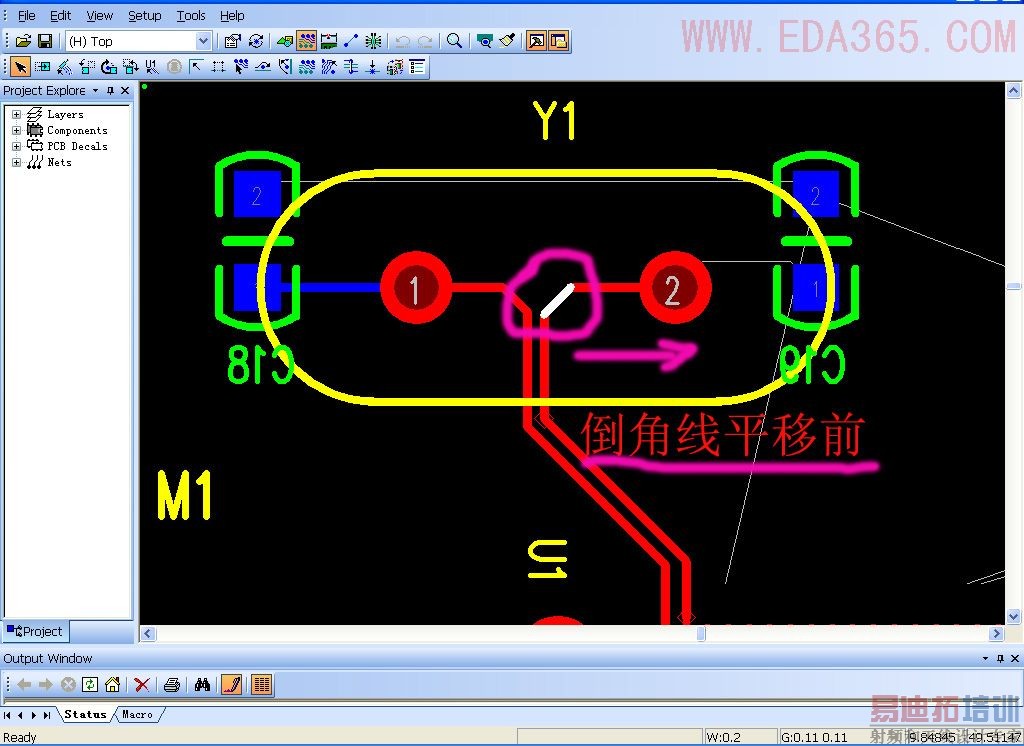The height and width of the screenshot is (746, 1024).
Task: Select the Rotate 90 tool
Action: (87, 67)
